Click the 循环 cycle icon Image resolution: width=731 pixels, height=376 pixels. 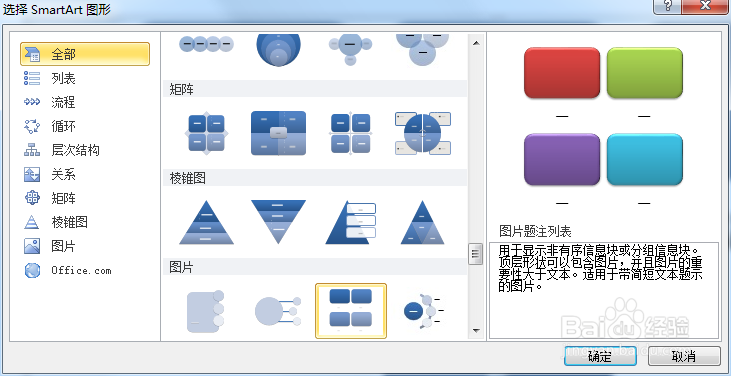point(32,126)
